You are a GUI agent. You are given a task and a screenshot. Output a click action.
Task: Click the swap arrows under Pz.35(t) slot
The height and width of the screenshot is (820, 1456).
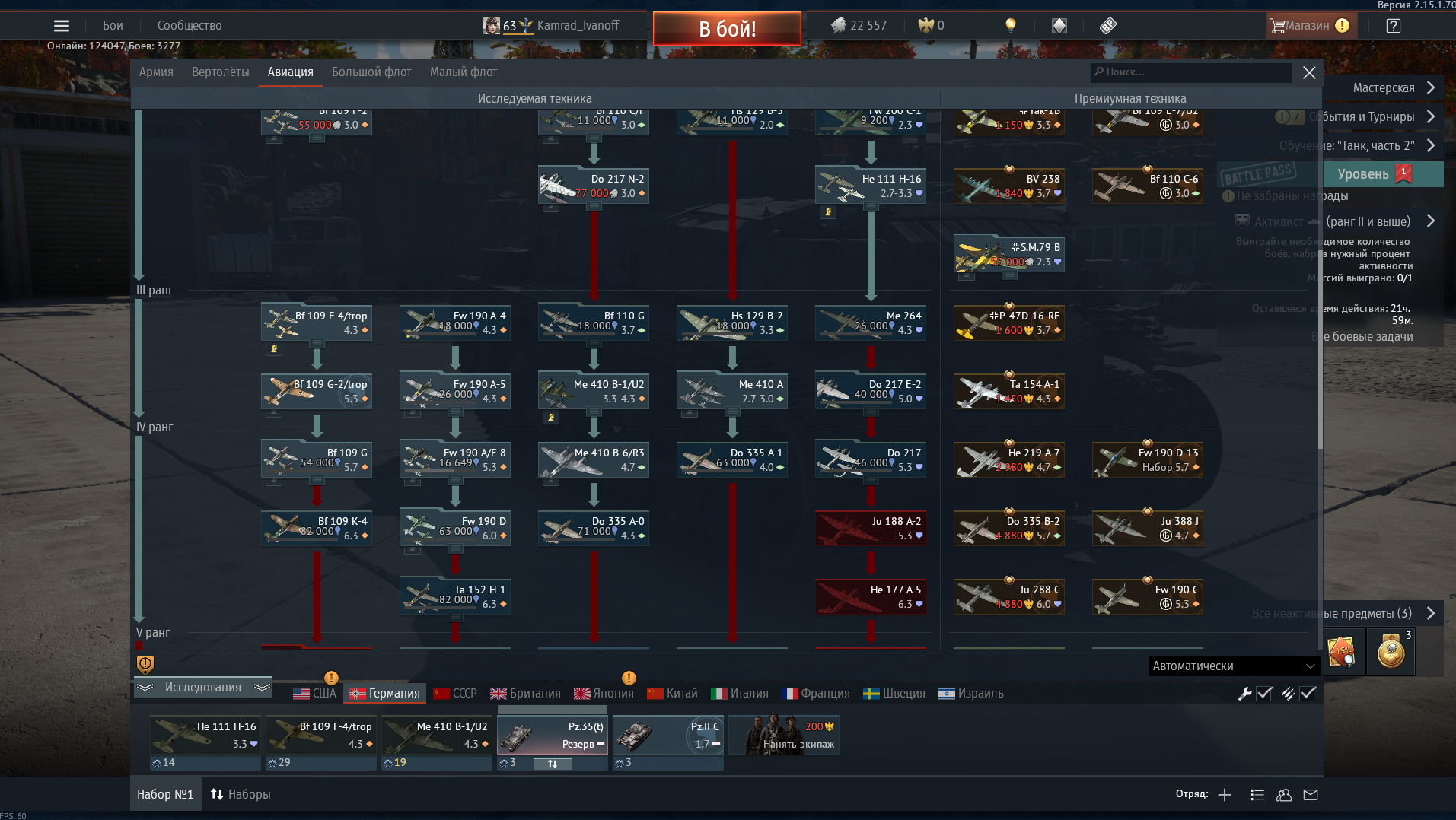[x=553, y=763]
